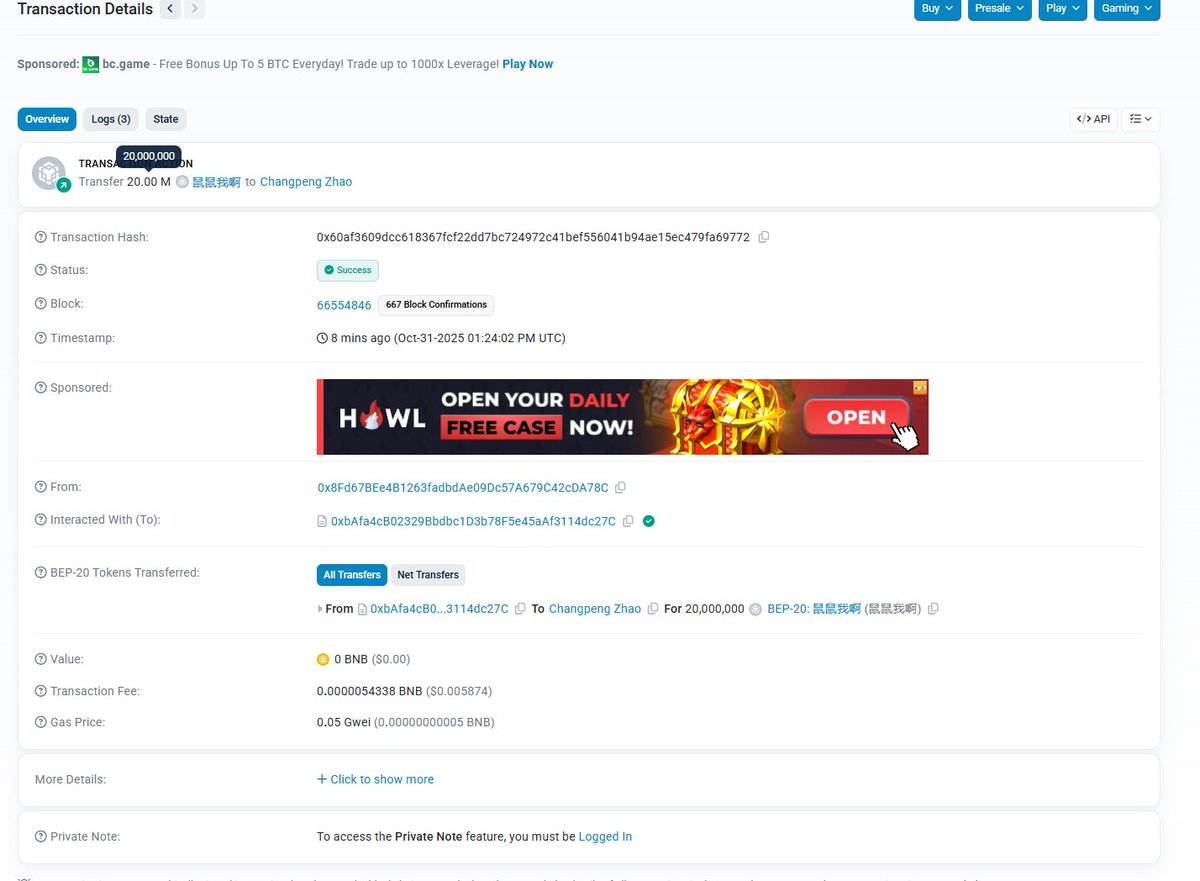This screenshot has height=881, width=1200.
Task: Select the Overview tab
Action: coord(47,119)
